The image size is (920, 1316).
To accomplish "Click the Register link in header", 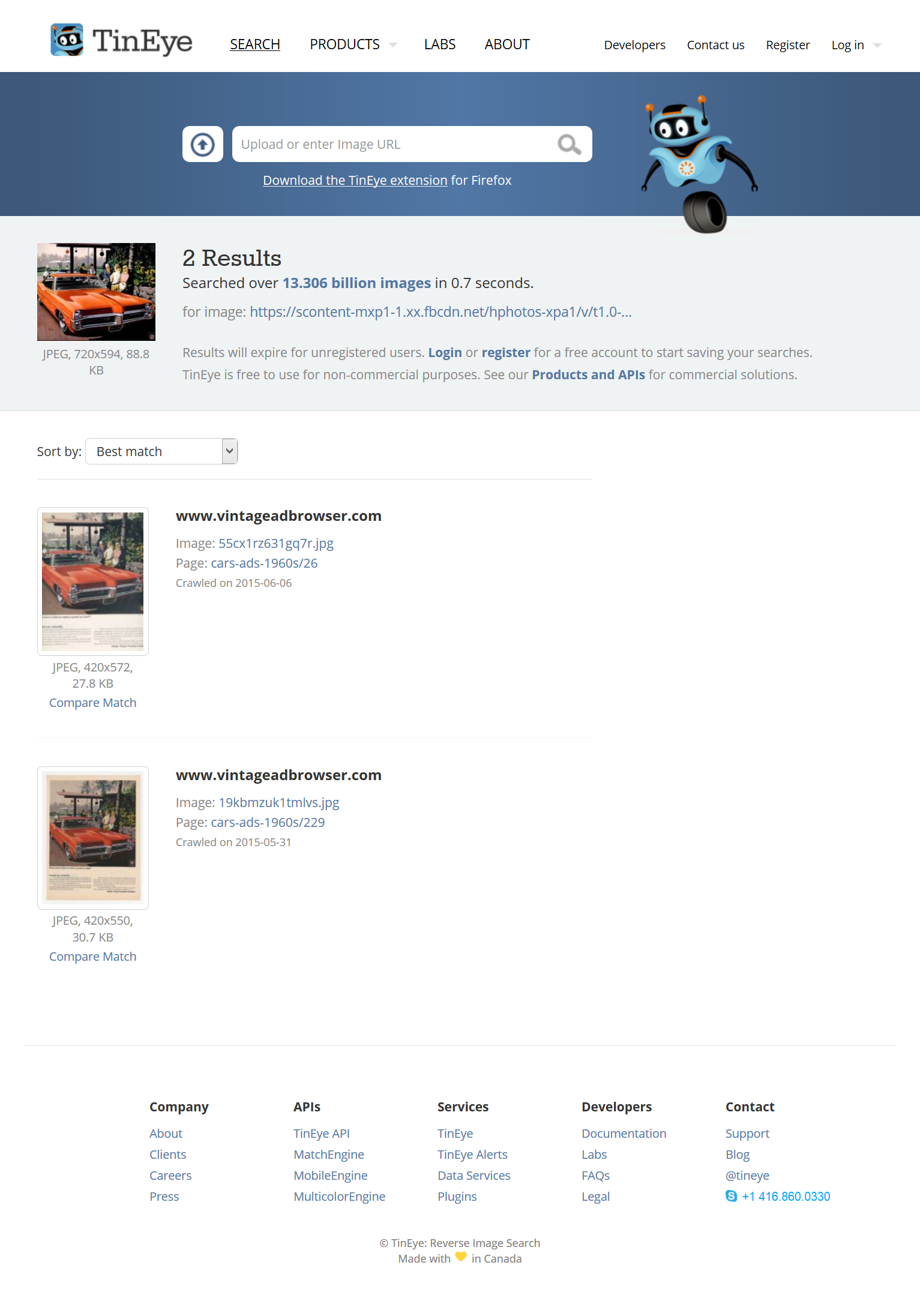I will 787,45.
